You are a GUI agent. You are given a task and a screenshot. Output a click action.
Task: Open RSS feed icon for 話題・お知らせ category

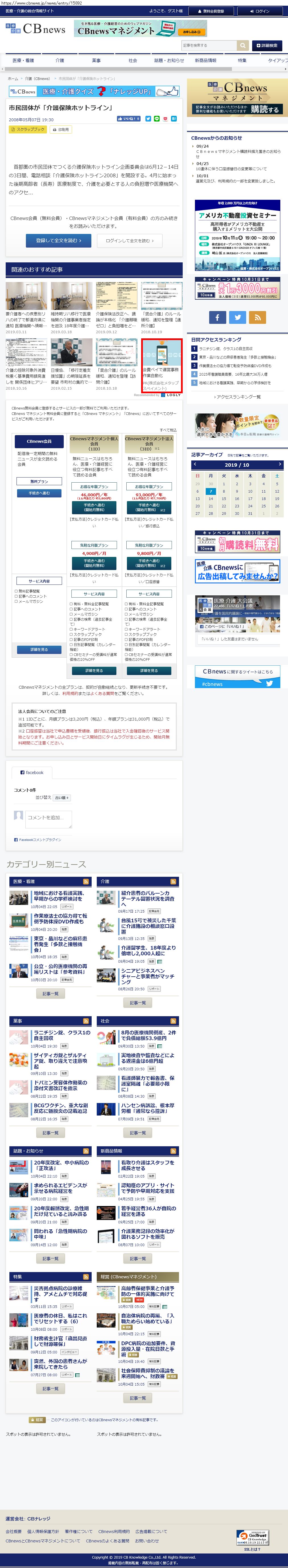point(85,1151)
